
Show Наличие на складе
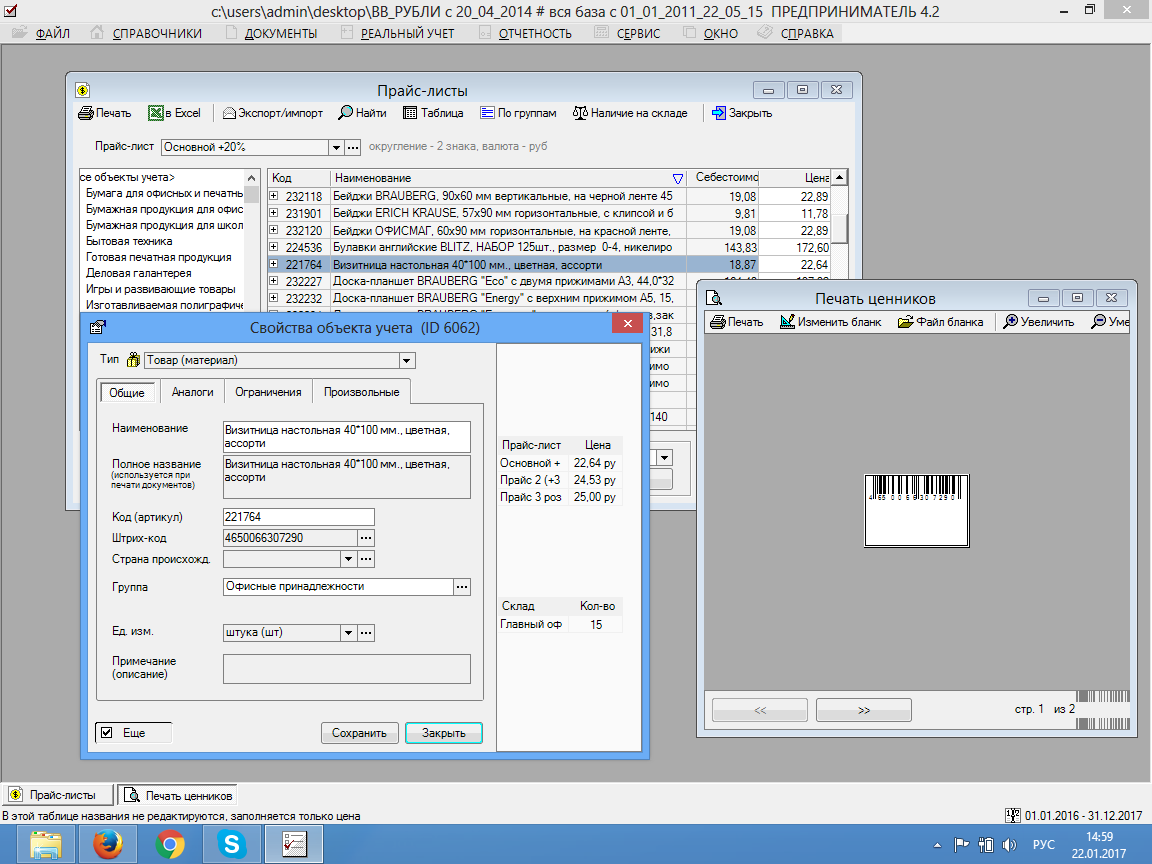click(630, 113)
